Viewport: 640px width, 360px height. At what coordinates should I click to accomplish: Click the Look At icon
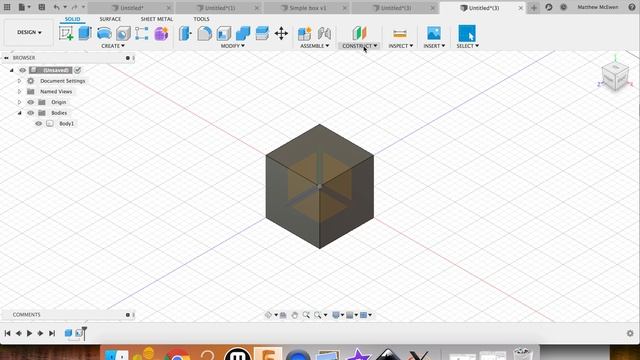tap(283, 315)
